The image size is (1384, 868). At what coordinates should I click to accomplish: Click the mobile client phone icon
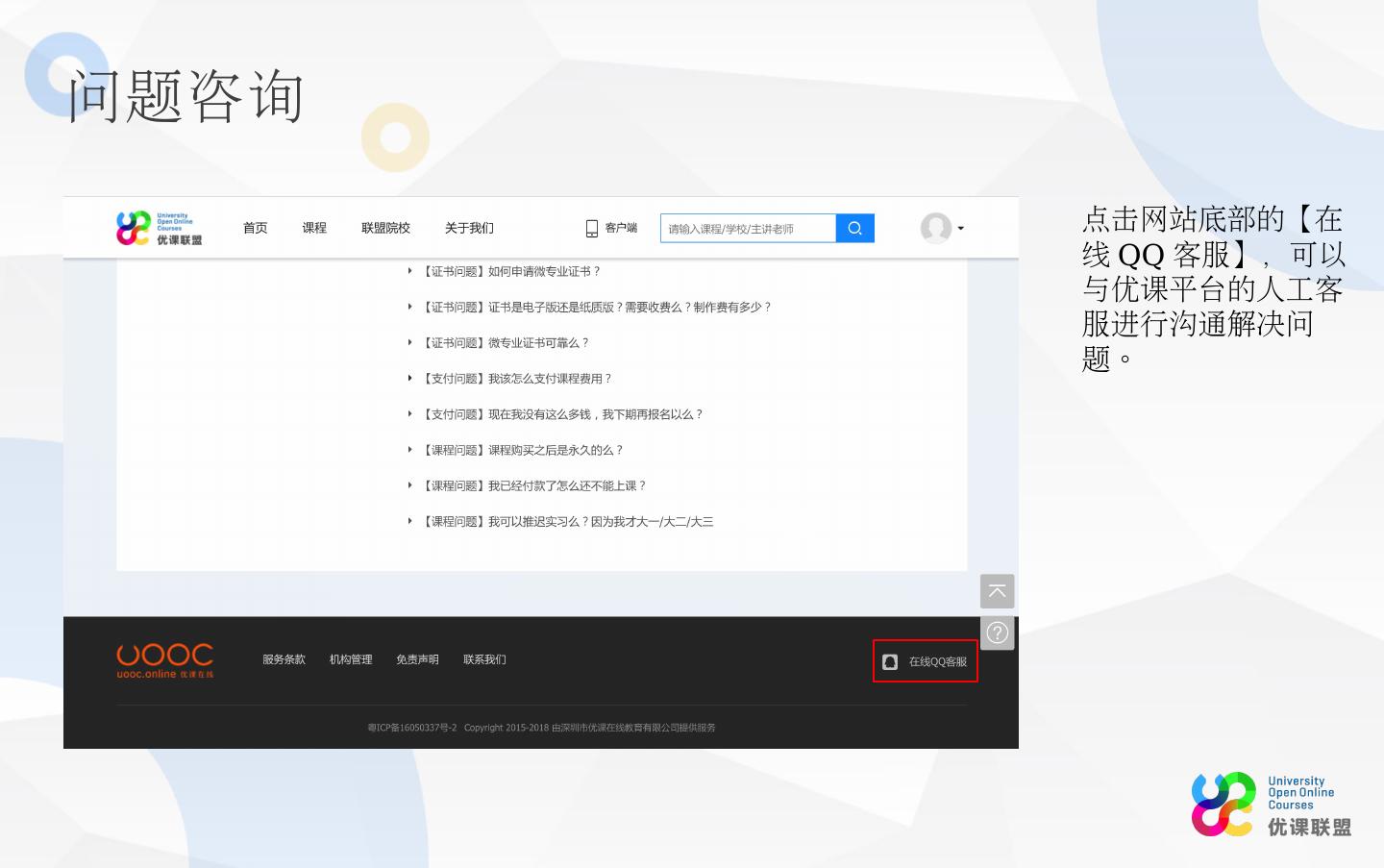coord(592,228)
